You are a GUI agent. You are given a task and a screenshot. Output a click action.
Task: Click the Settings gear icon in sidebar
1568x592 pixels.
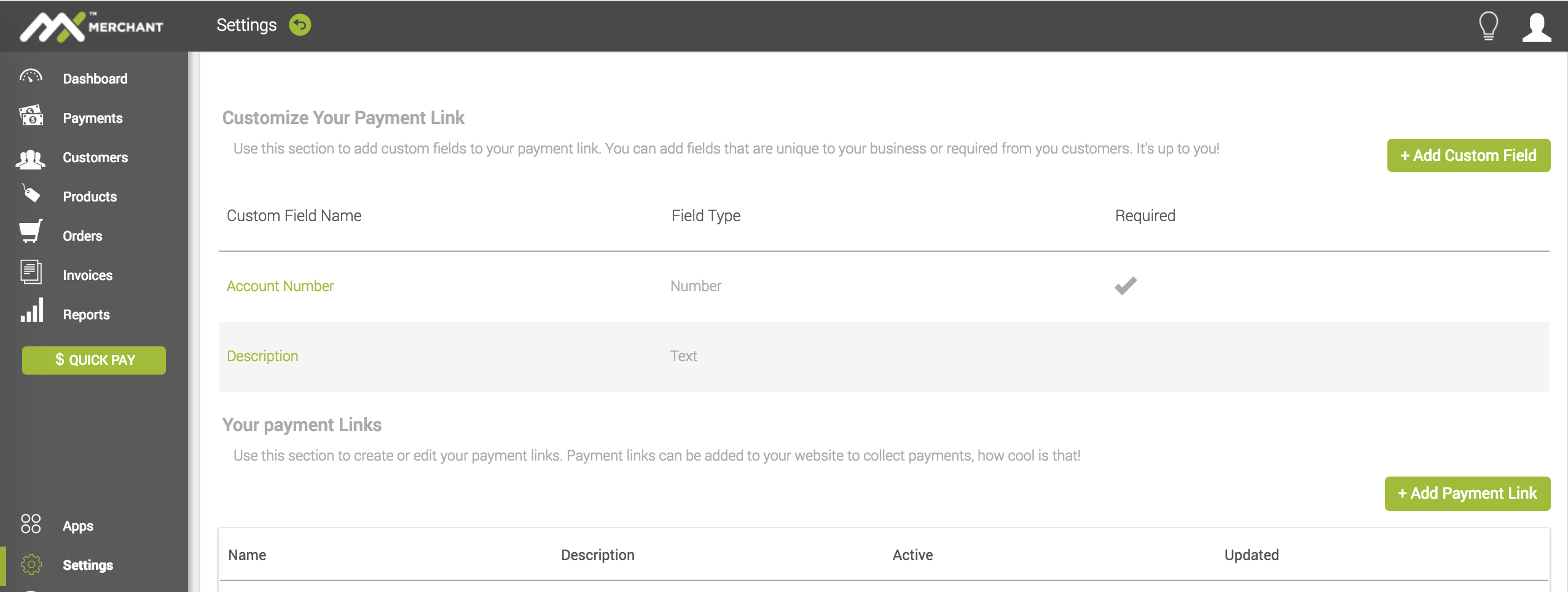[x=31, y=564]
